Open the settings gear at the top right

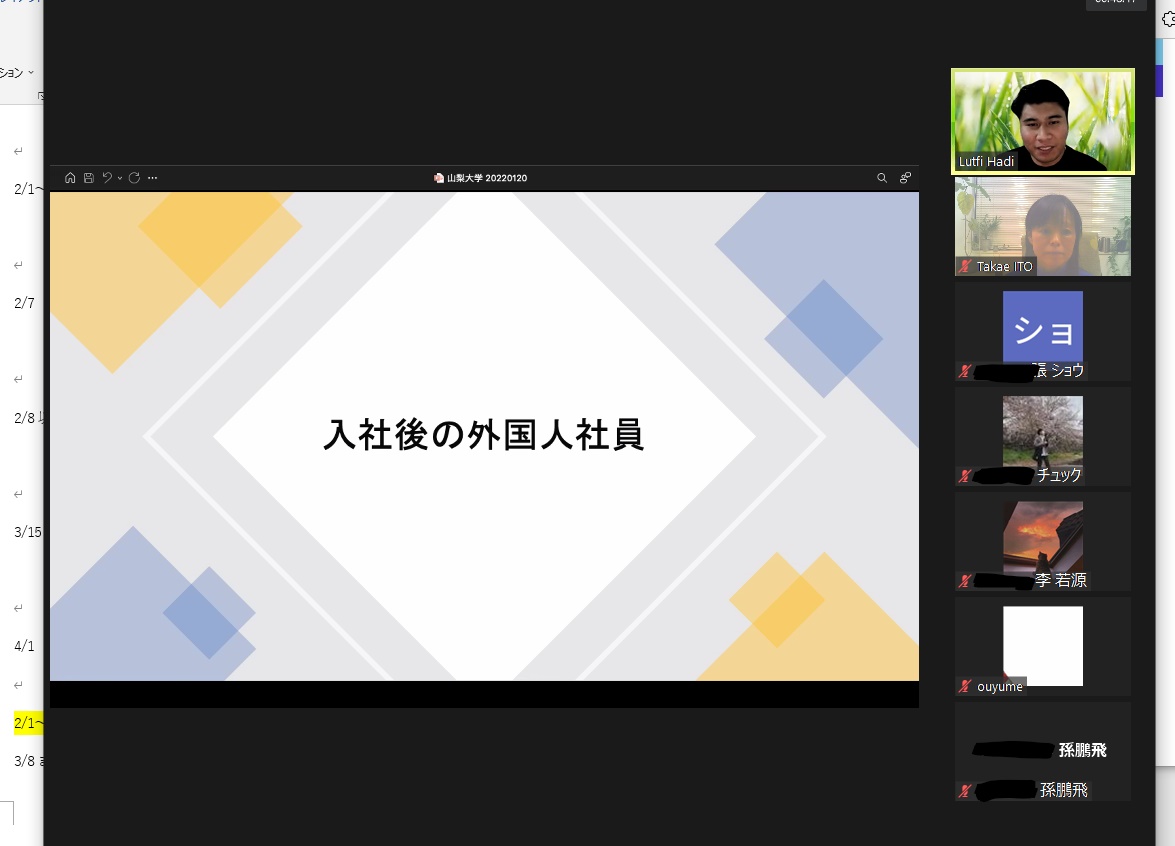[x=1167, y=18]
